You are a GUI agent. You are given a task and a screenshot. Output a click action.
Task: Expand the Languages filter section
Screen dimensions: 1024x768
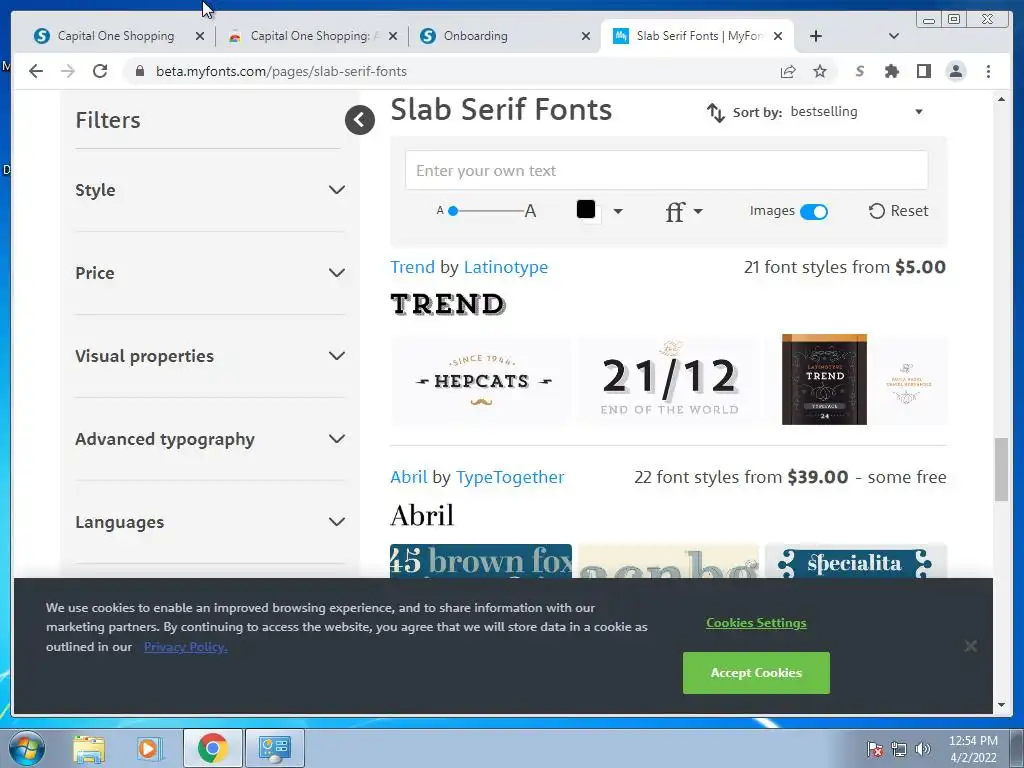pyautogui.click(x=210, y=522)
